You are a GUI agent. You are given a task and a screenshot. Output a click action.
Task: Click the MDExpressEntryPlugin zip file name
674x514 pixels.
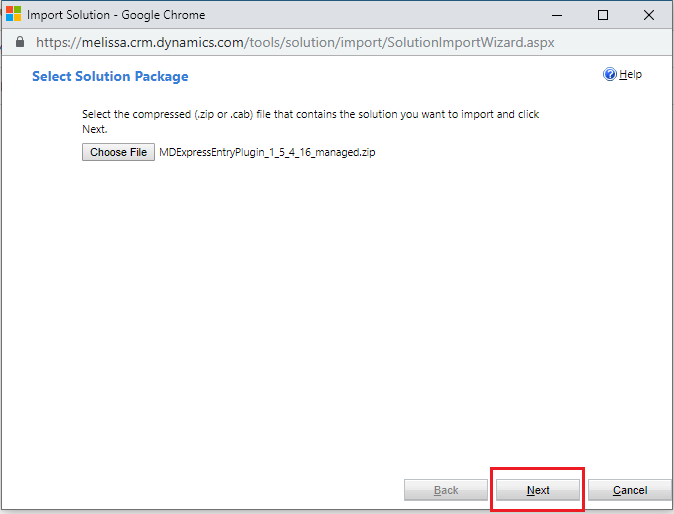(x=267, y=153)
